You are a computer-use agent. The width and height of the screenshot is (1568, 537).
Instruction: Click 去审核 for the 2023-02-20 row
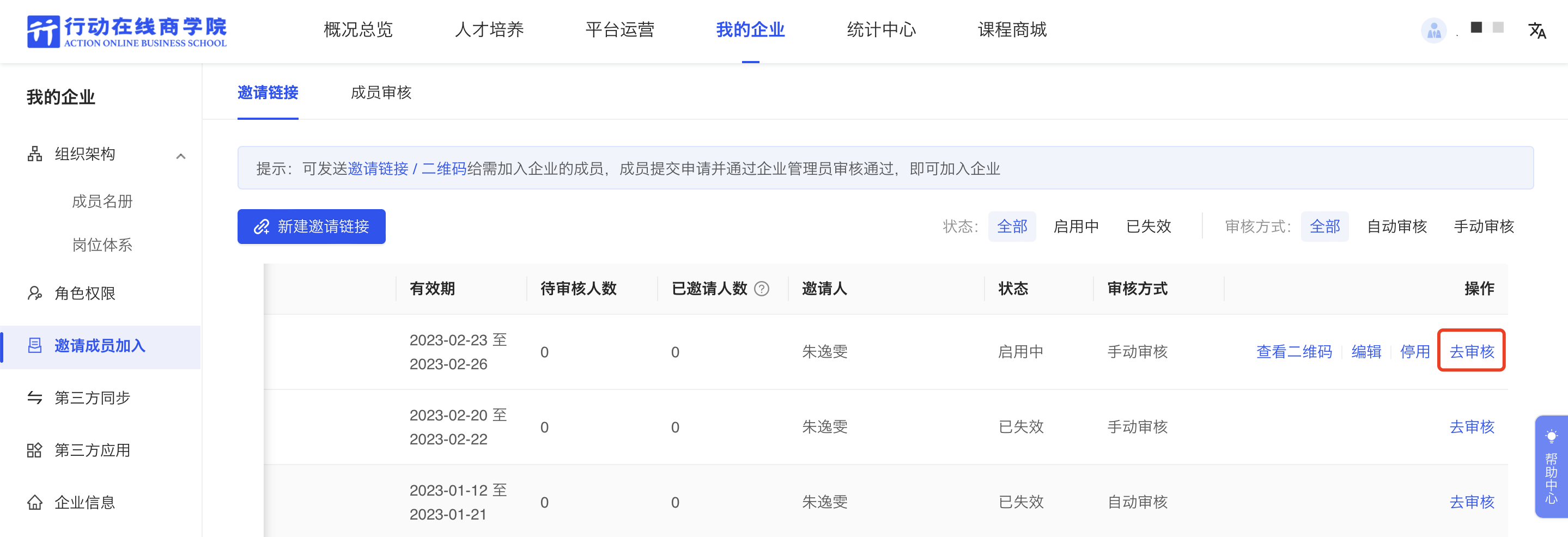click(x=1471, y=427)
